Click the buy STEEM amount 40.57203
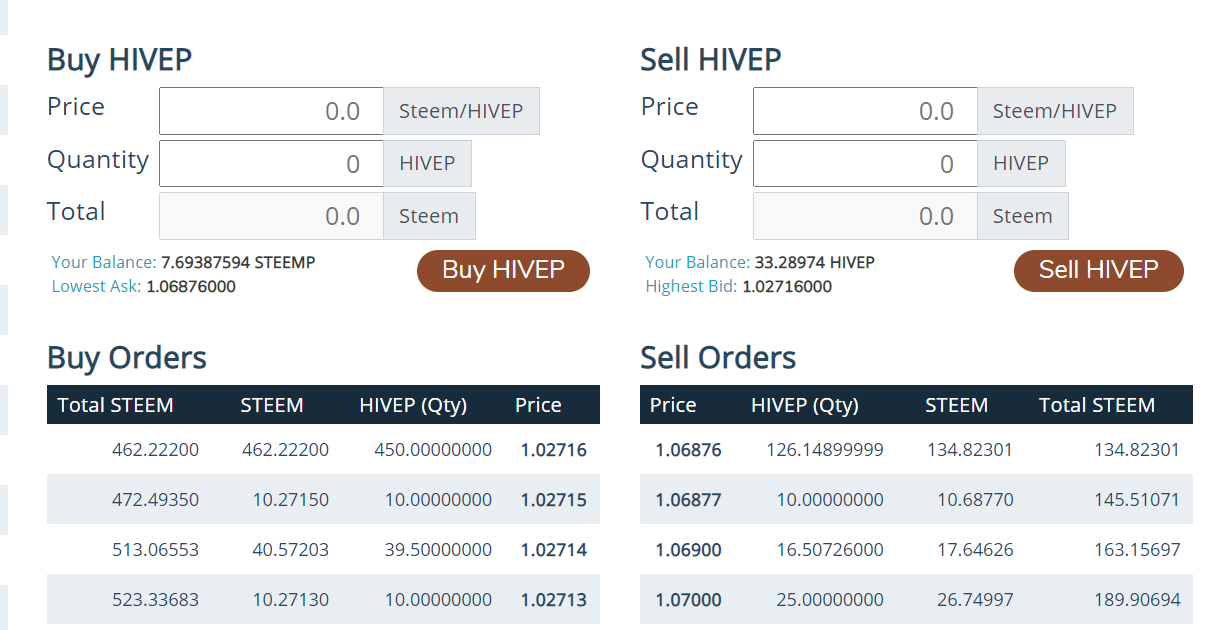1215x630 pixels. (x=290, y=550)
